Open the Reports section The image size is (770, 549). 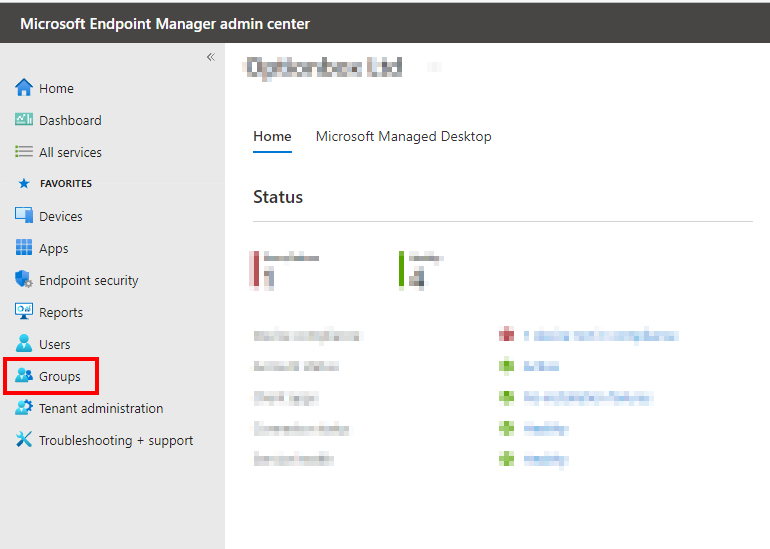click(x=61, y=312)
